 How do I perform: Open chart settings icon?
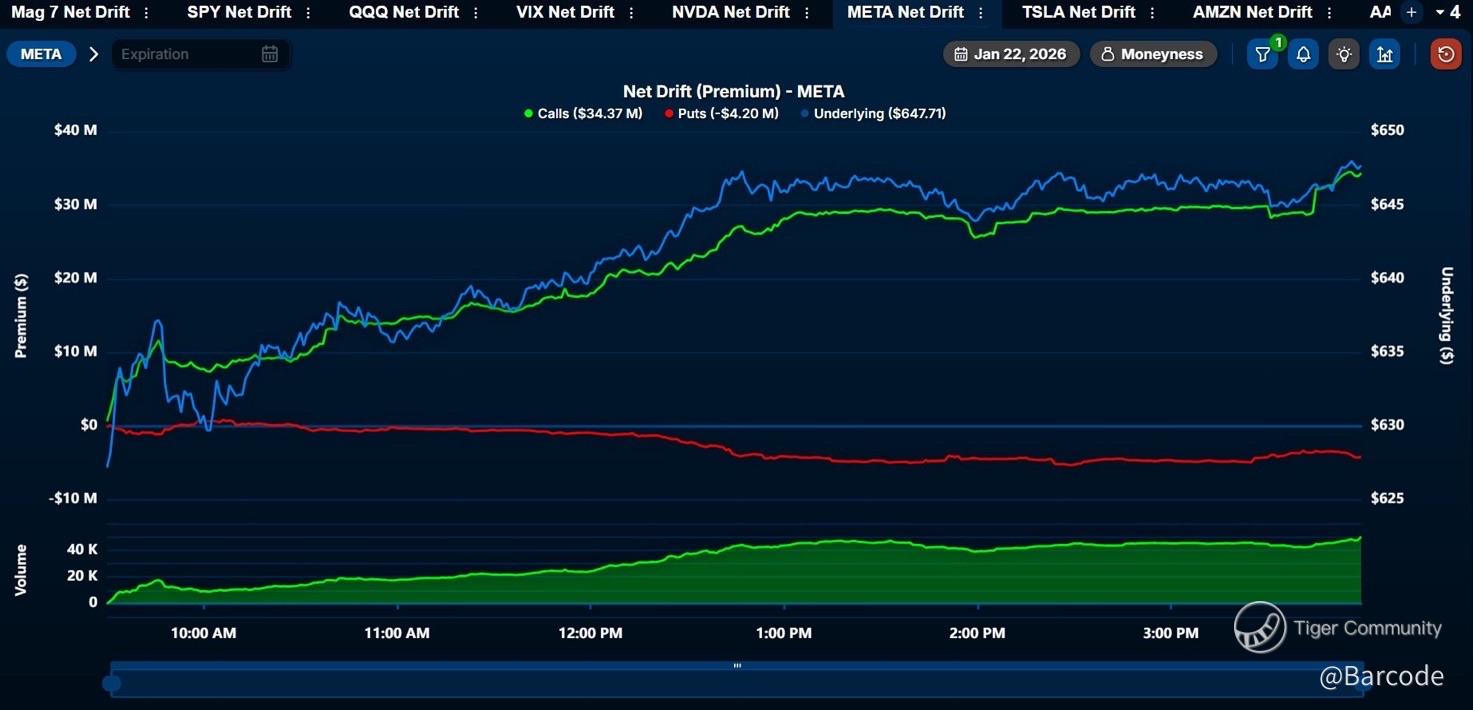tap(1385, 54)
